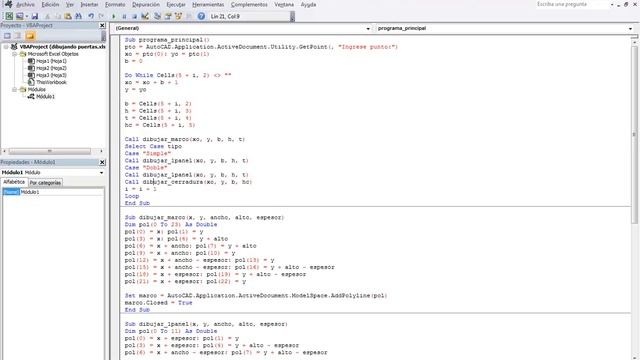Undo the last edit
The image size is (640, 360).
tap(91, 16)
